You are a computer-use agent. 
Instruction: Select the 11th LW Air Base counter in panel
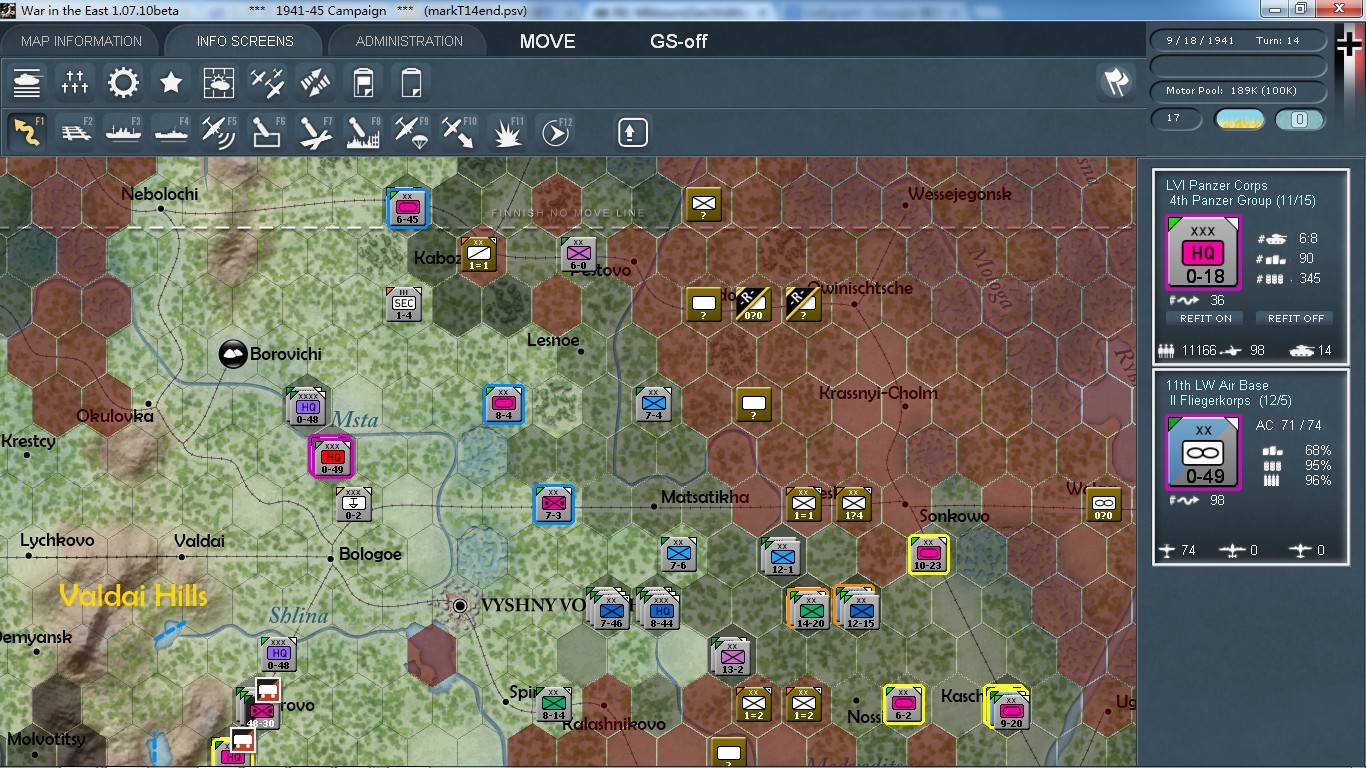point(1204,453)
